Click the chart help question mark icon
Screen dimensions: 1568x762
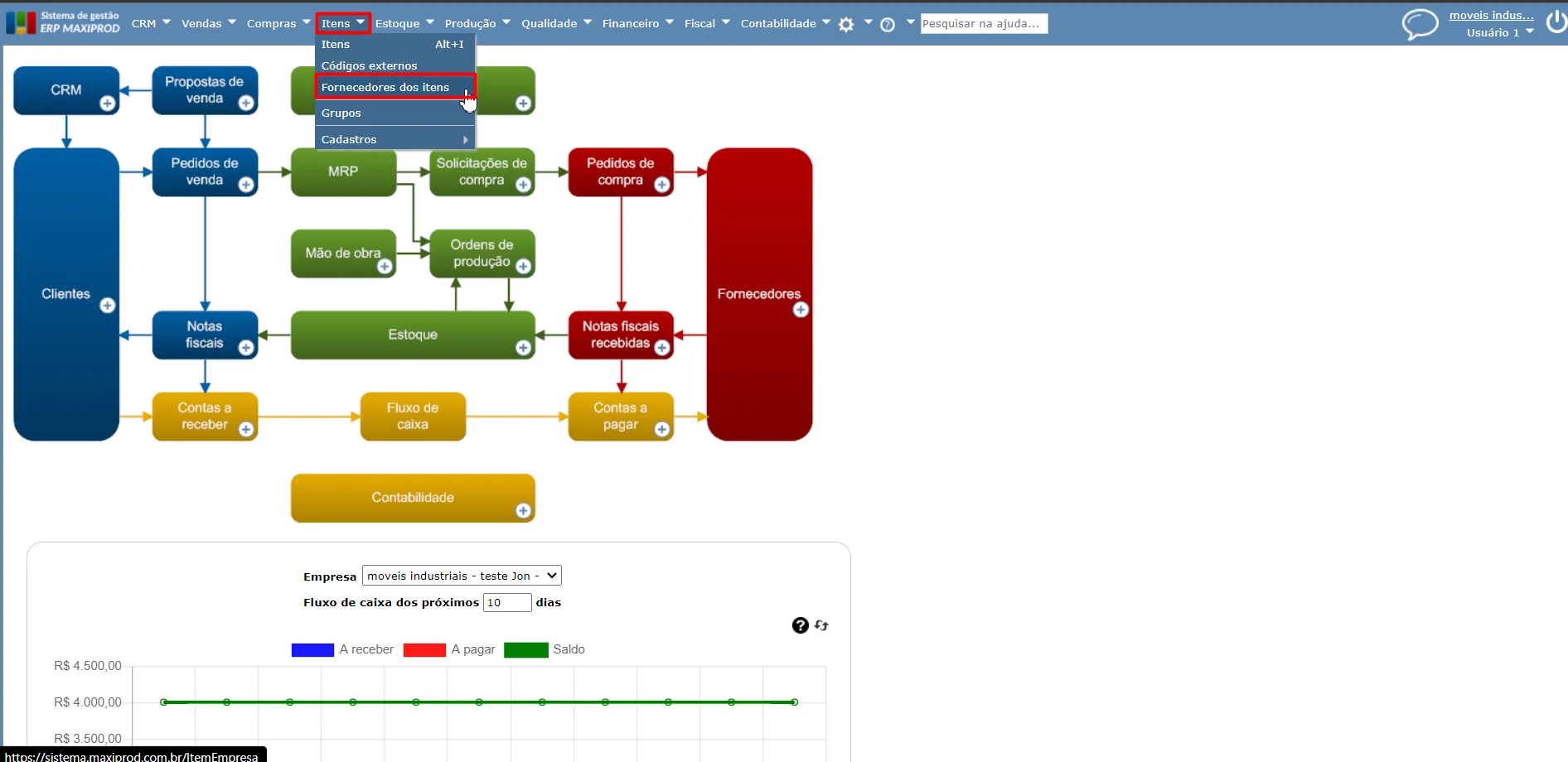(800, 625)
